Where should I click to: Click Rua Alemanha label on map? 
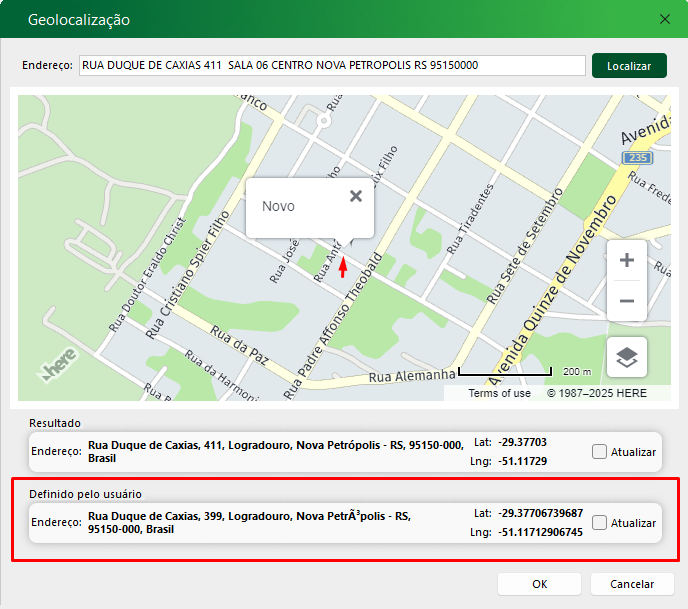point(412,376)
